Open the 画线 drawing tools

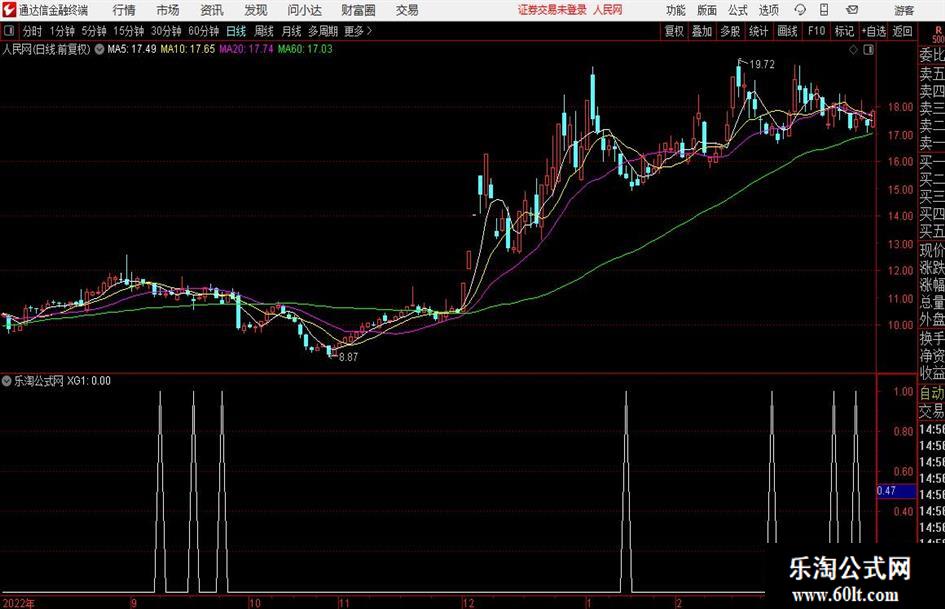pyautogui.click(x=787, y=31)
